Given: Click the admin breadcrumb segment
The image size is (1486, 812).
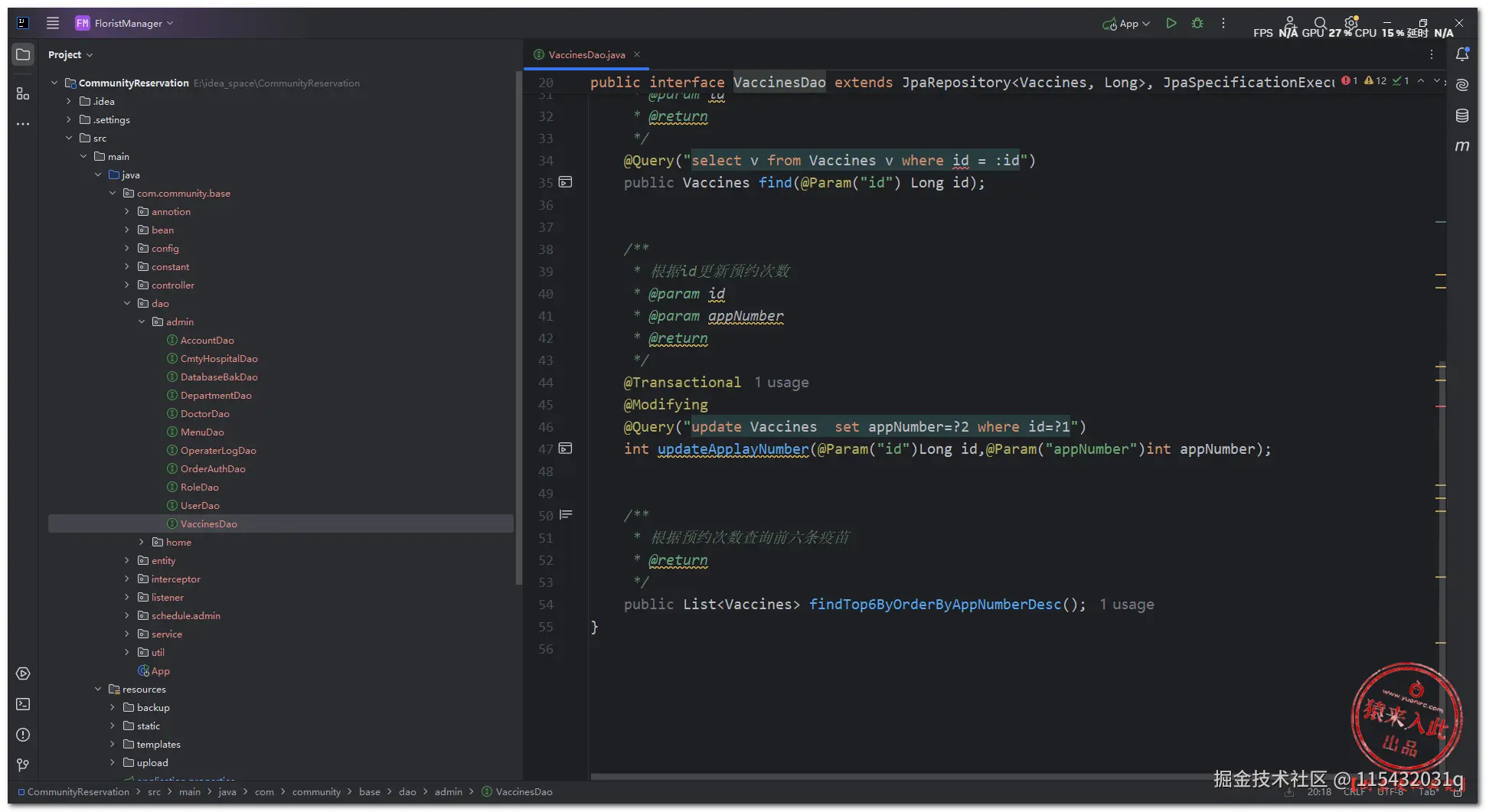Looking at the screenshot, I should point(449,792).
